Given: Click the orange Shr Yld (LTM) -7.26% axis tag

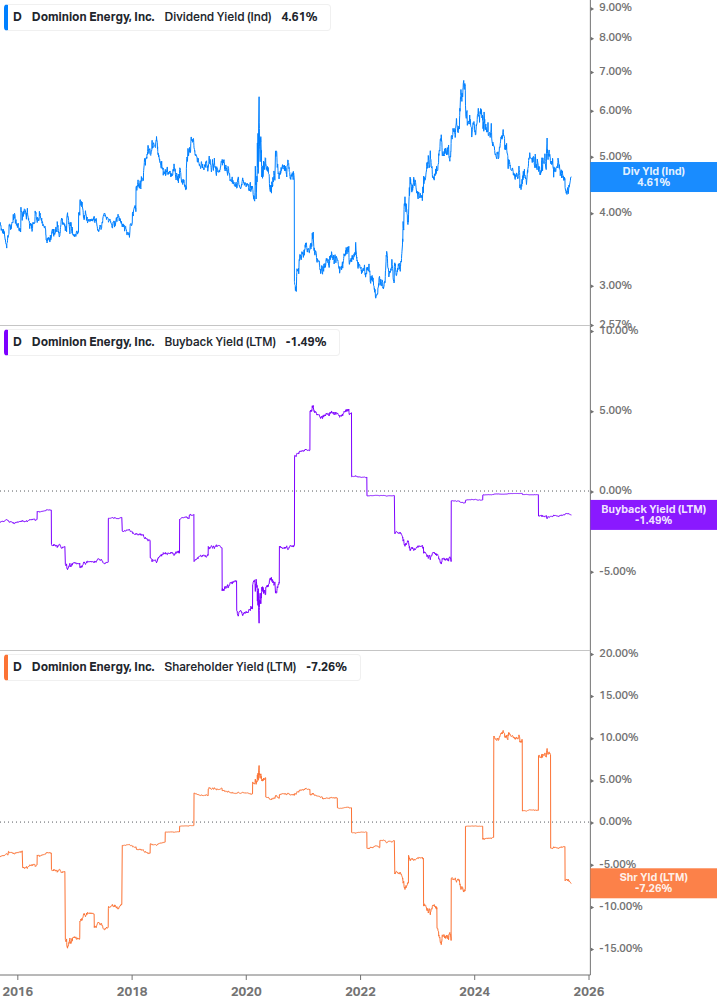Looking at the screenshot, I should [654, 883].
